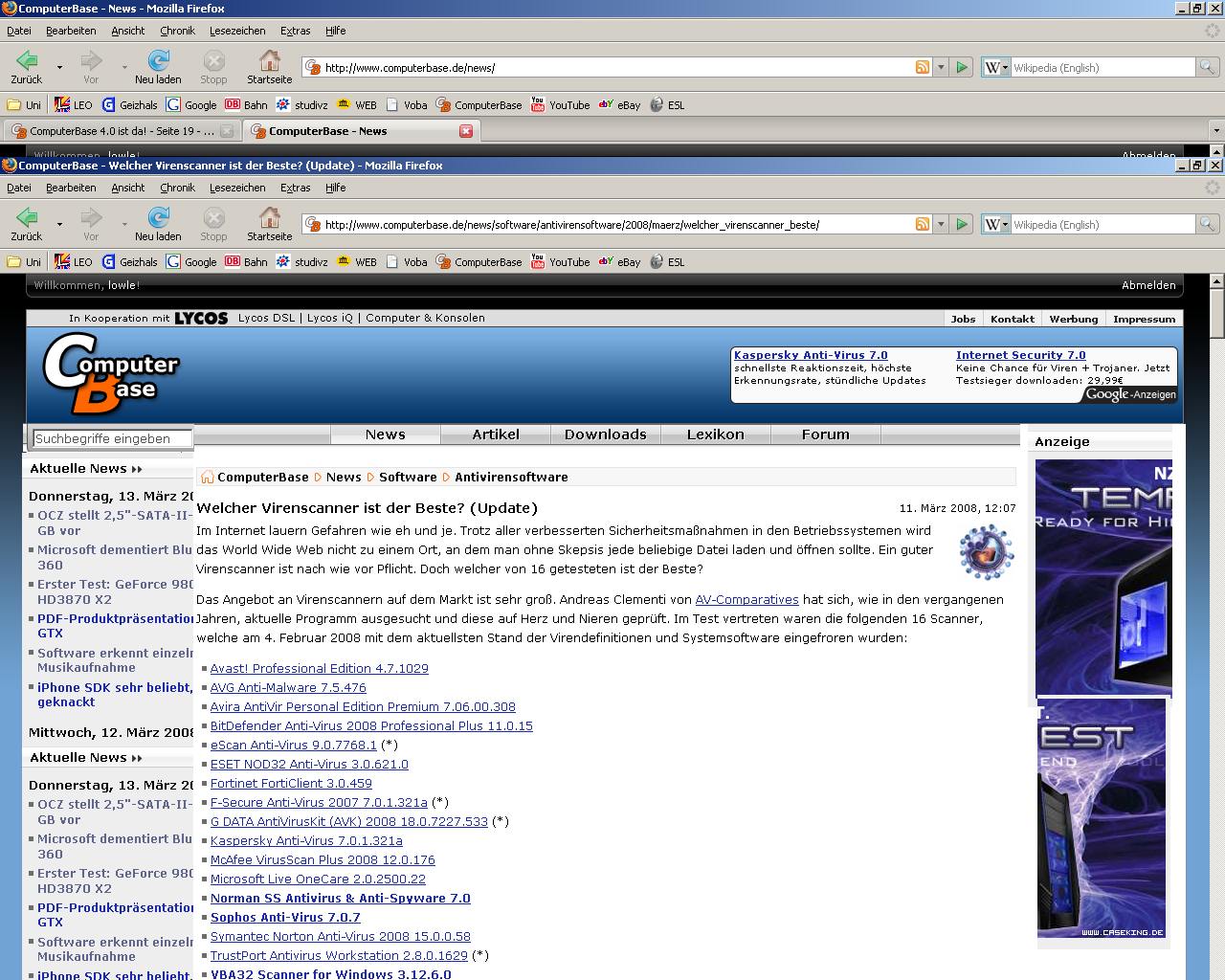
Task: Open forward-history dropdown in front window
Action: pyautogui.click(x=124, y=224)
